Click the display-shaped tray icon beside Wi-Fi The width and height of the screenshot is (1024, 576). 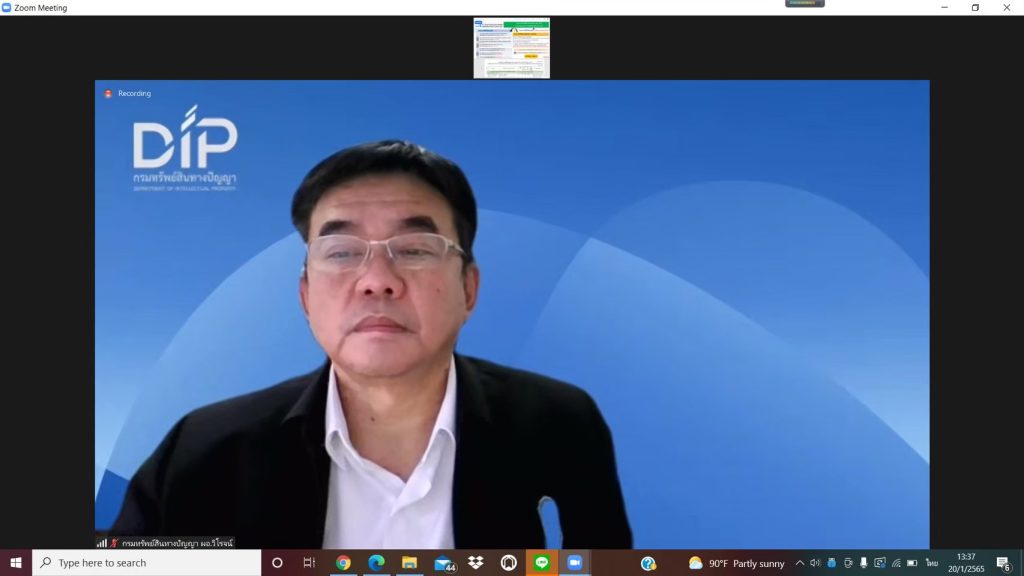point(880,563)
